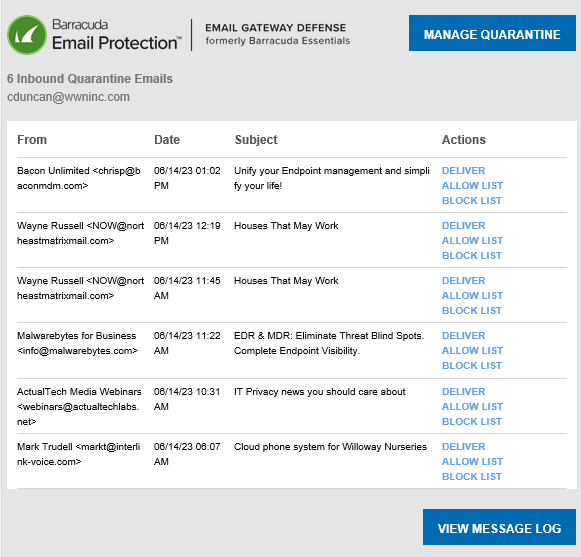The width and height of the screenshot is (581, 557).
Task: Click the From column header
Action: (32, 140)
